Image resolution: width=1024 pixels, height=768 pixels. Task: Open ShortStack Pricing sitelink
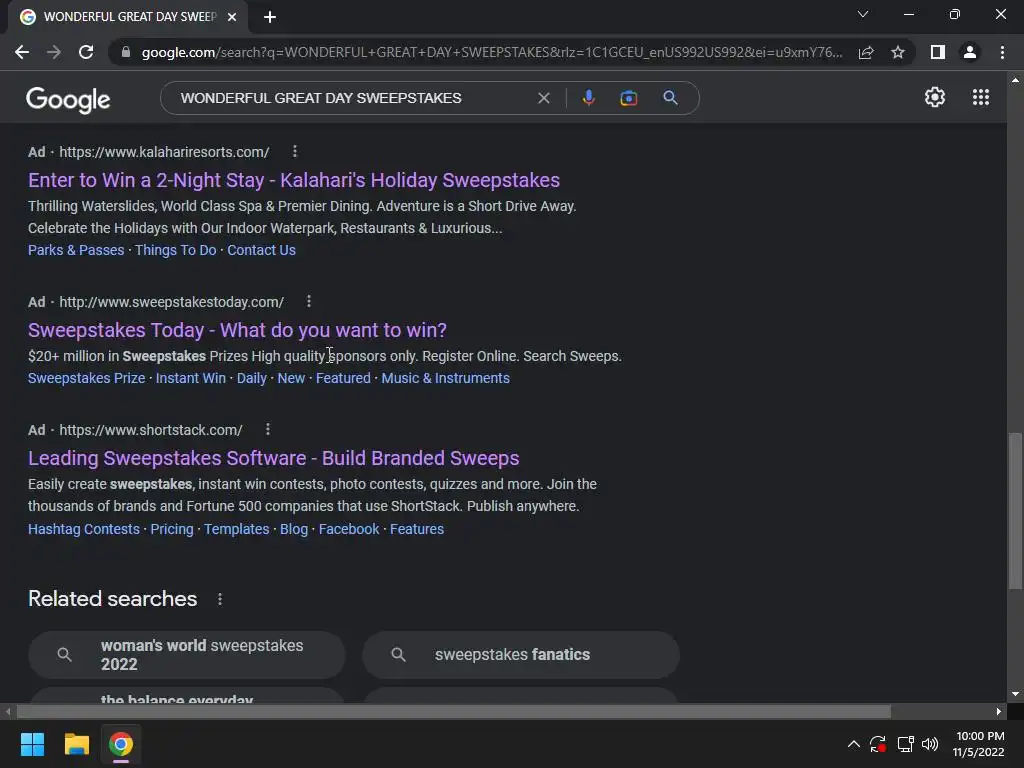pyautogui.click(x=172, y=529)
